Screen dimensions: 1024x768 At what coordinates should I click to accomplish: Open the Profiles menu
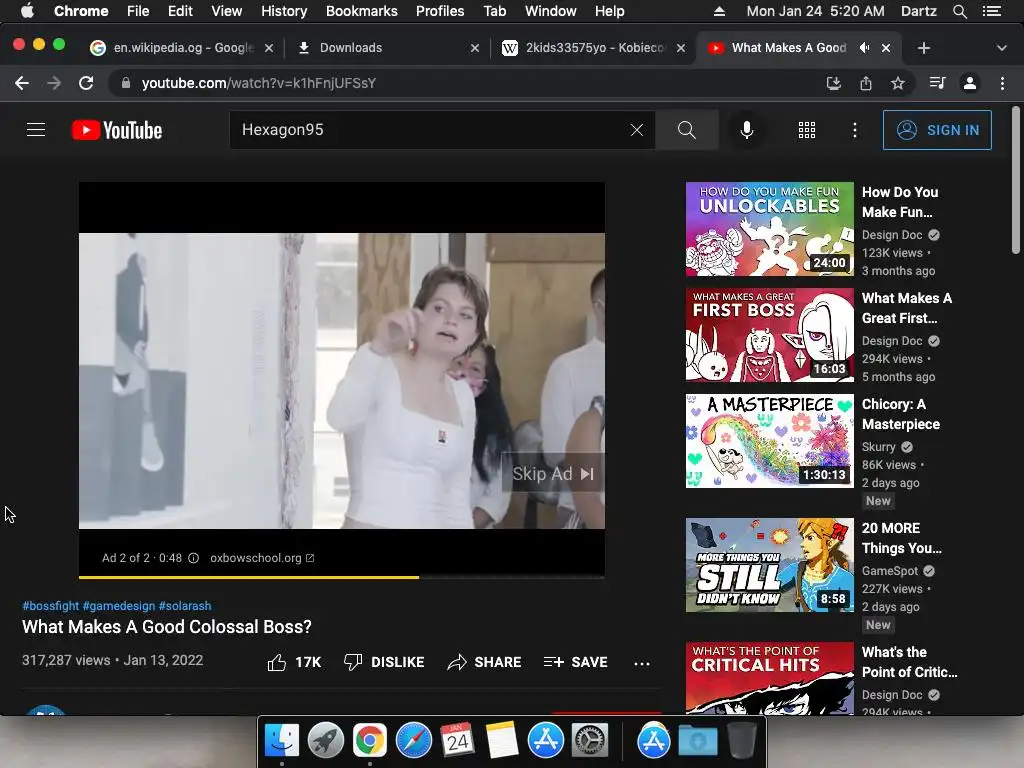440,11
